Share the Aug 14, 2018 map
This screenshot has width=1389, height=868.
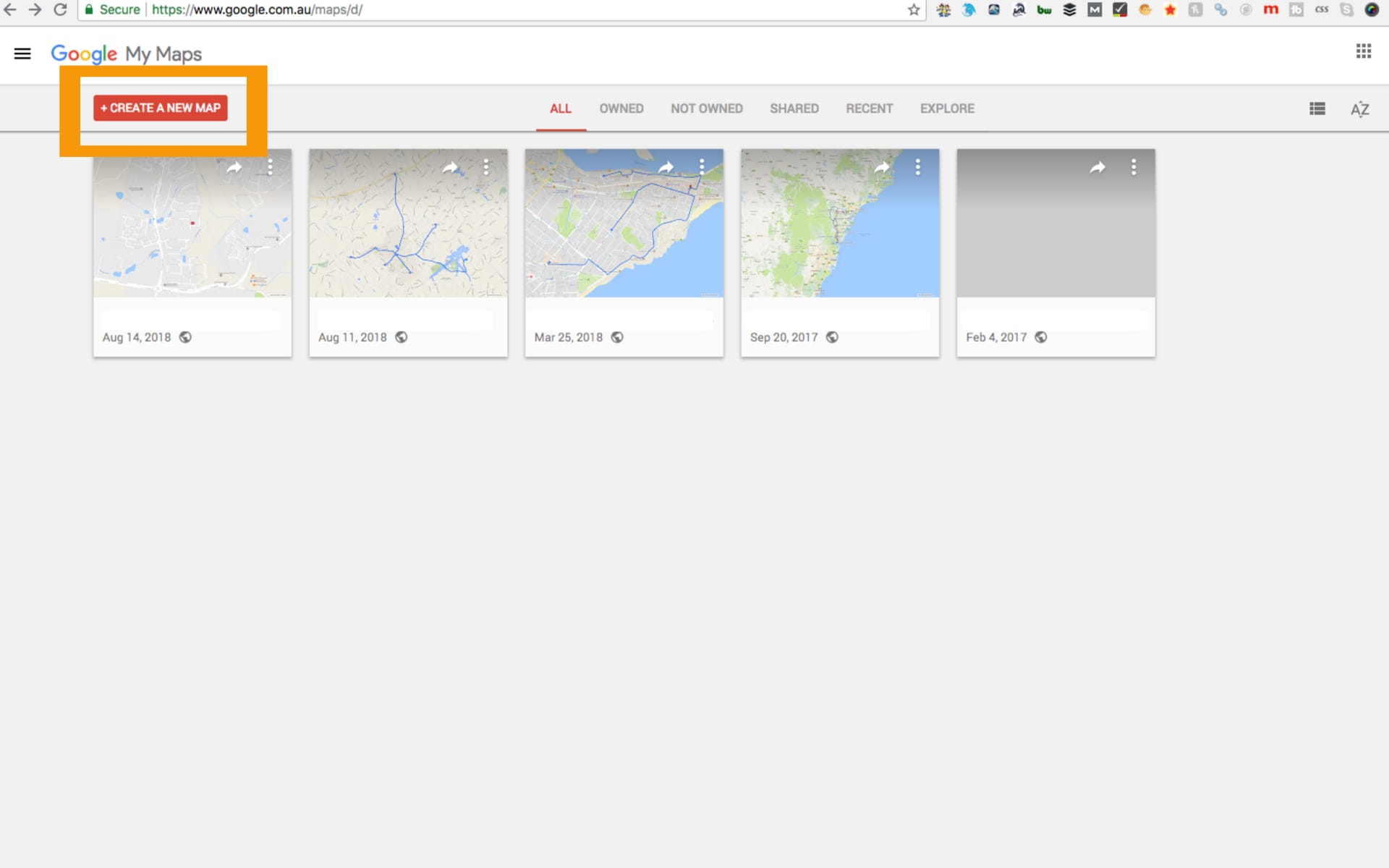click(x=234, y=168)
